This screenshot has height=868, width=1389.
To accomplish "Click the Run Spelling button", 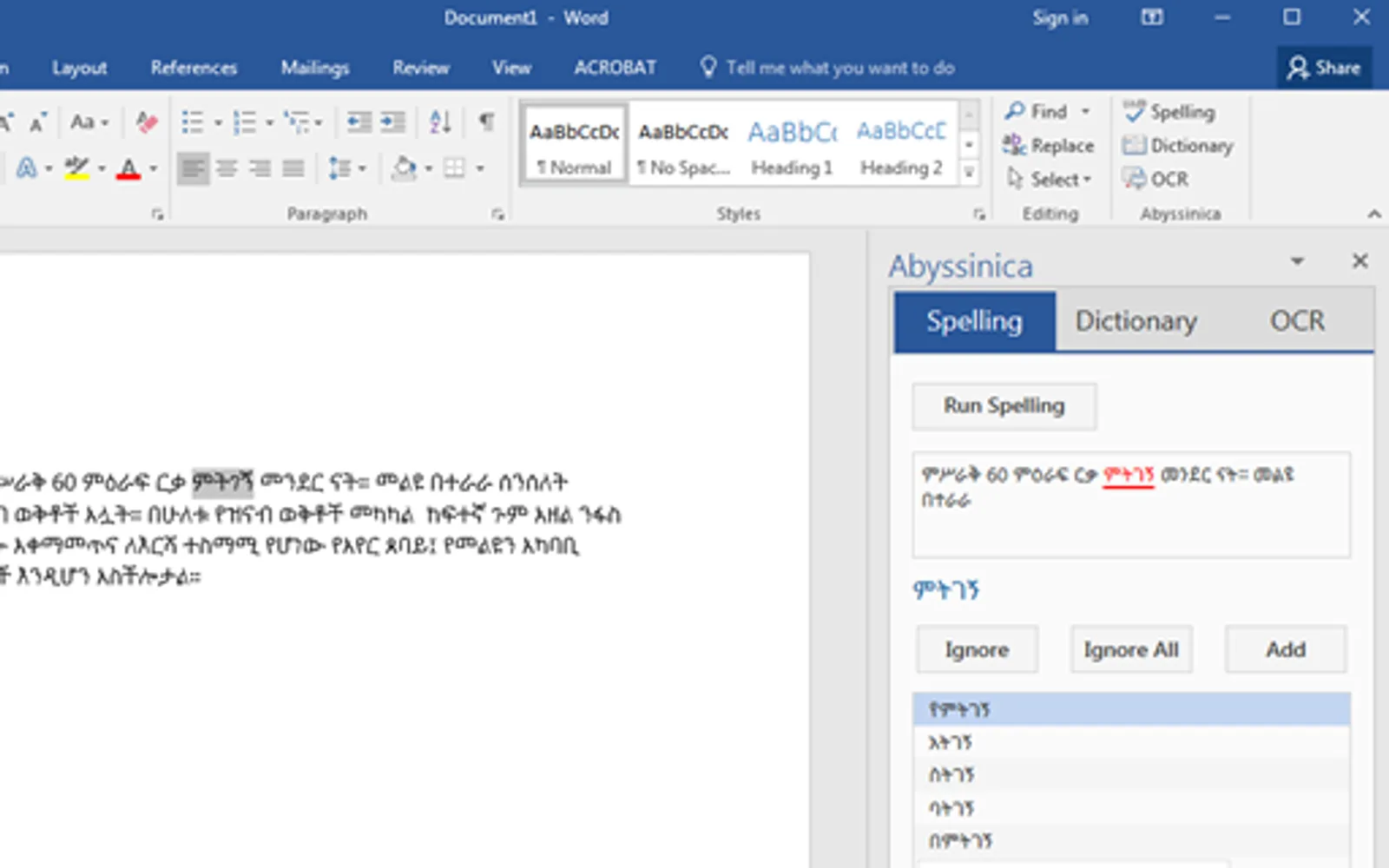I will click(1004, 406).
